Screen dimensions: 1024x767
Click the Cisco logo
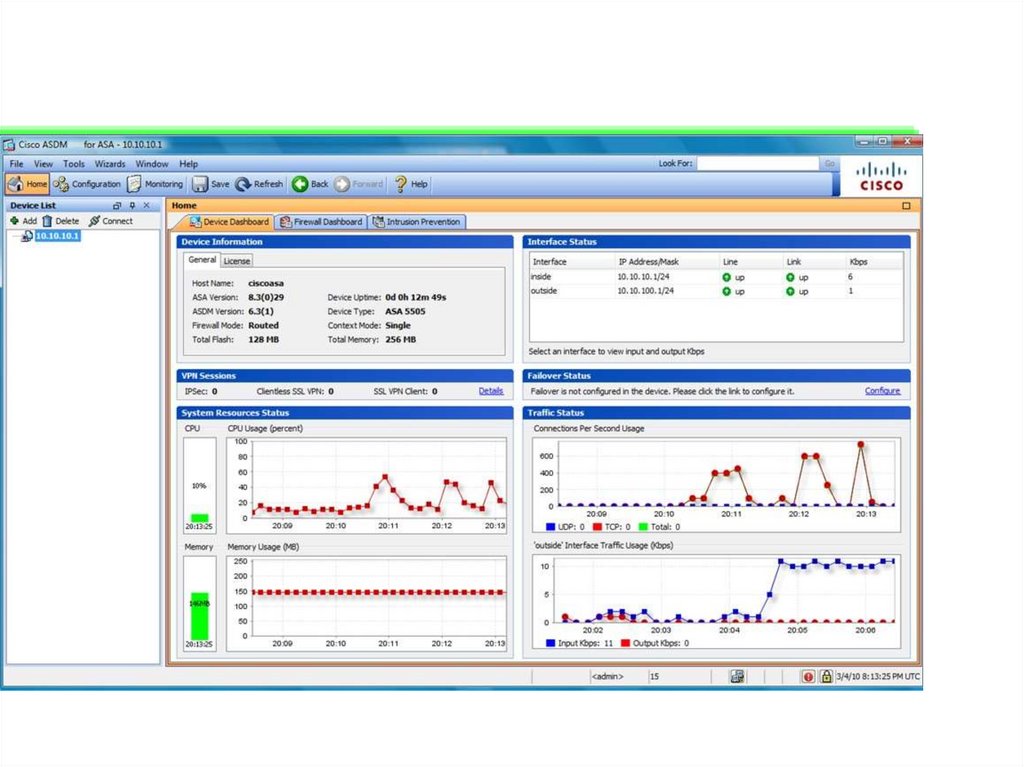(x=881, y=177)
